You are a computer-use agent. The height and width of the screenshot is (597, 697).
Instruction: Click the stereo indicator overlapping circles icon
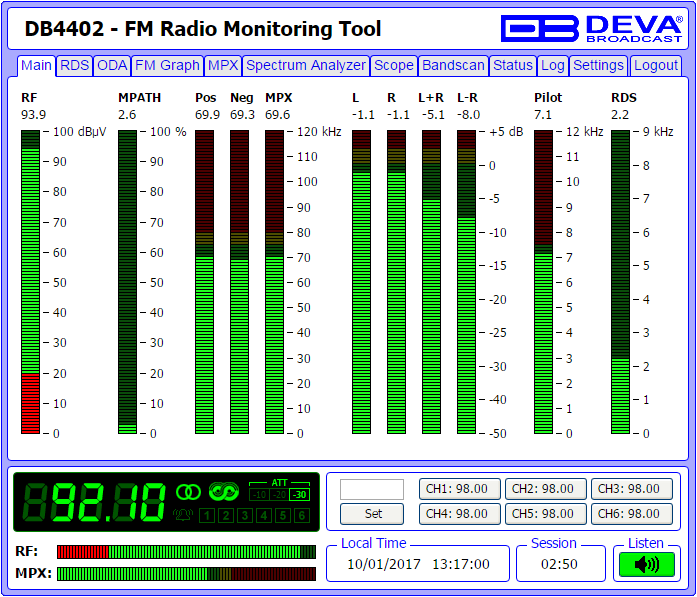(x=188, y=492)
